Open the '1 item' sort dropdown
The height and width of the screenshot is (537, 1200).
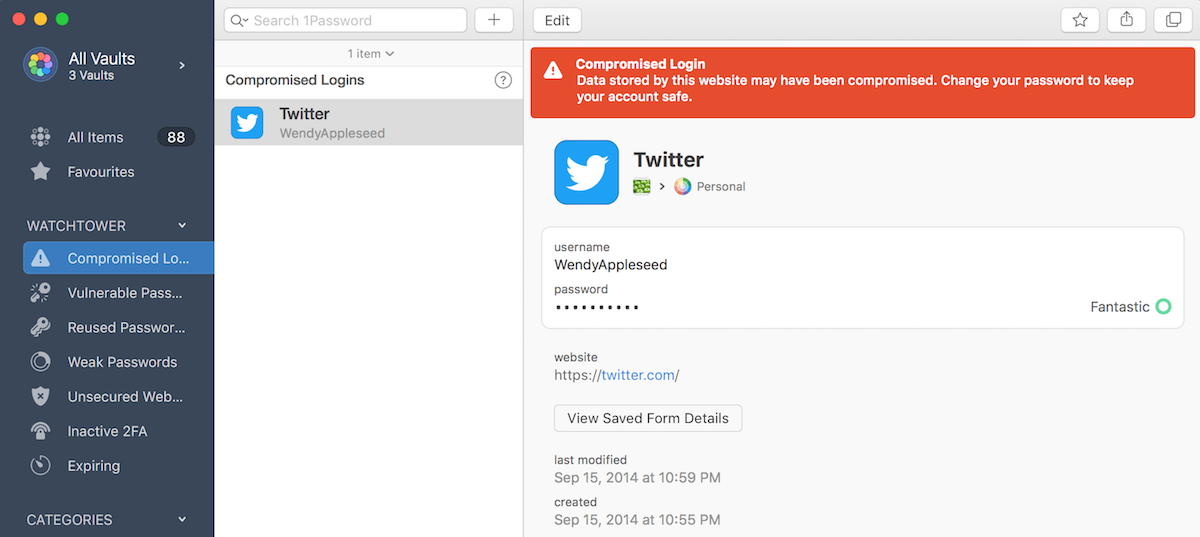[x=370, y=53]
